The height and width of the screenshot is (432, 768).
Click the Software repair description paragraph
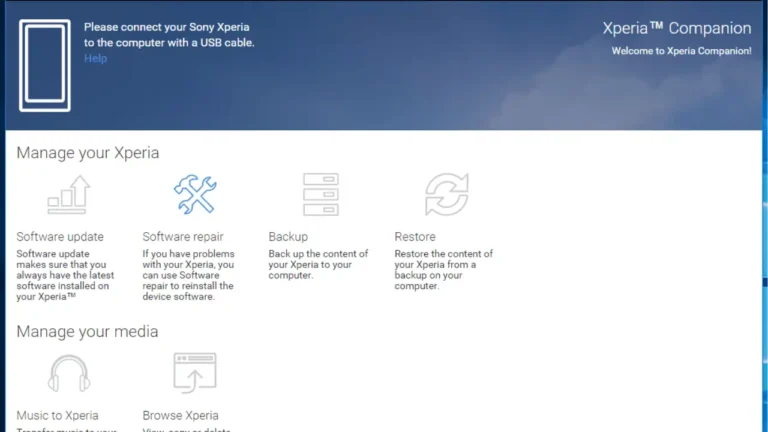[189, 275]
